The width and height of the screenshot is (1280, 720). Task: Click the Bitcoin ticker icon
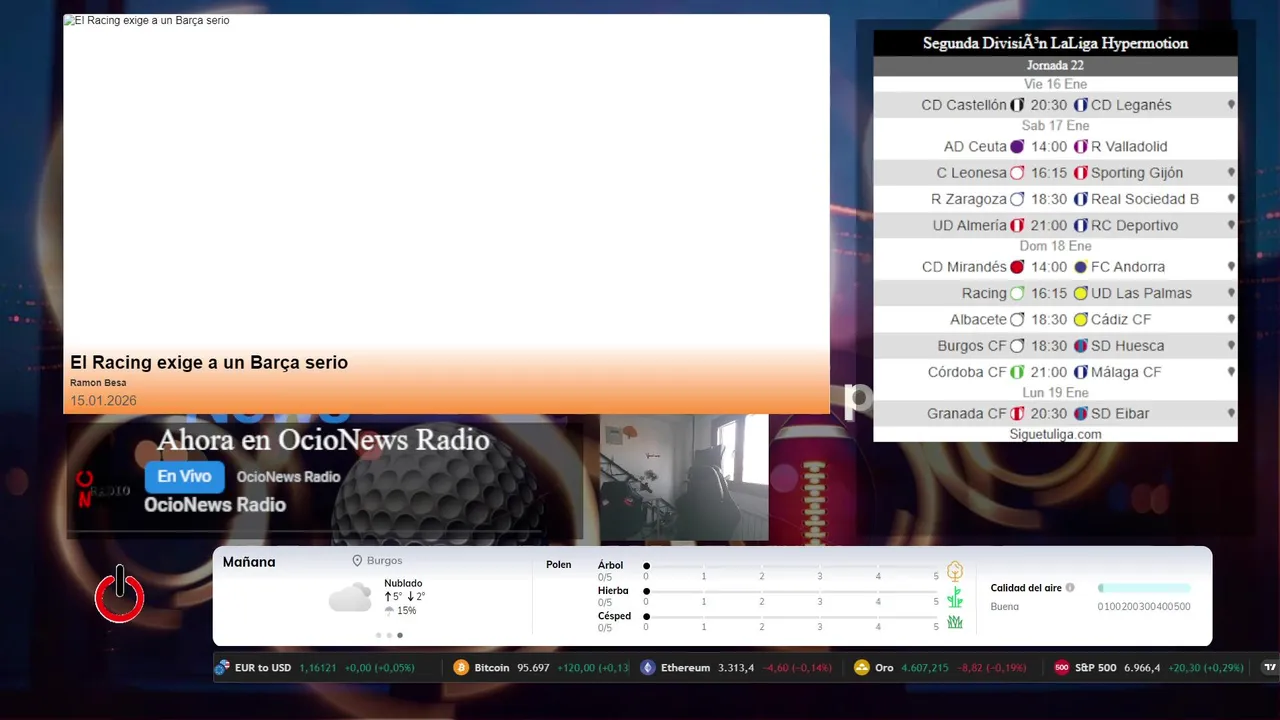(461, 668)
